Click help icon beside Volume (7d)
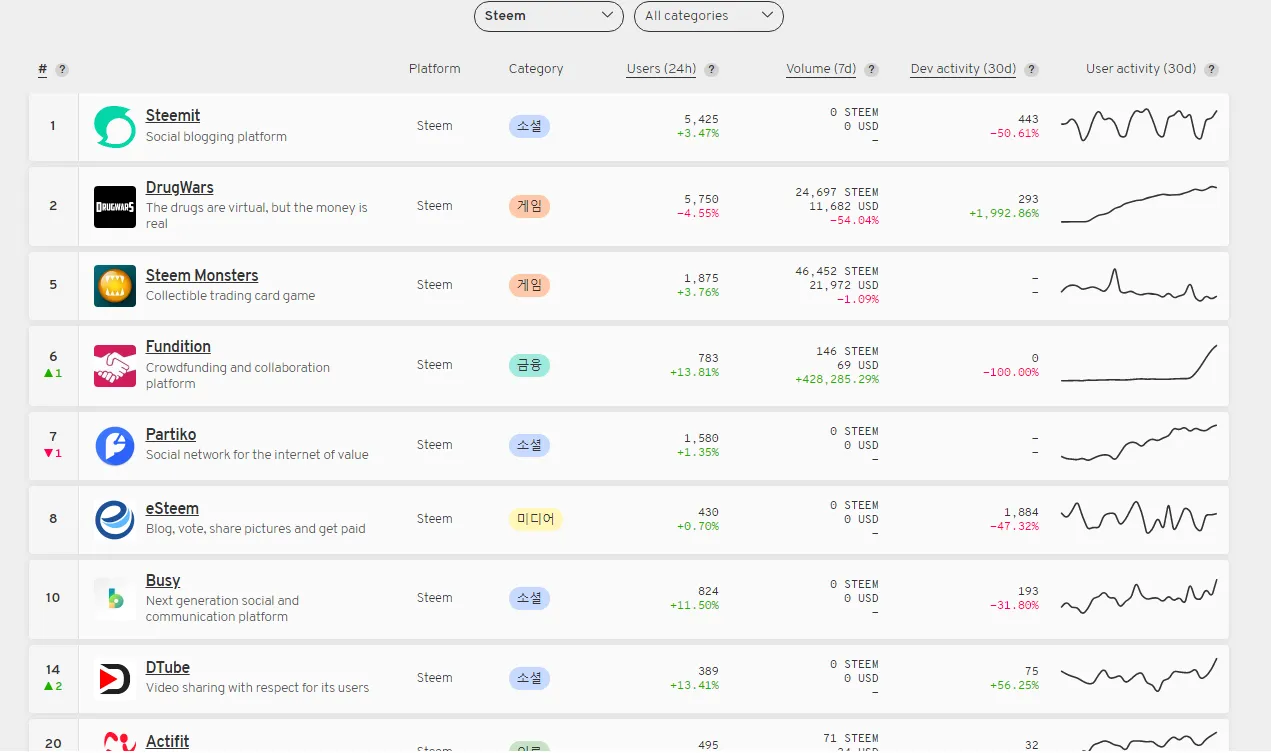Viewport: 1271px width, 753px height. tap(871, 70)
